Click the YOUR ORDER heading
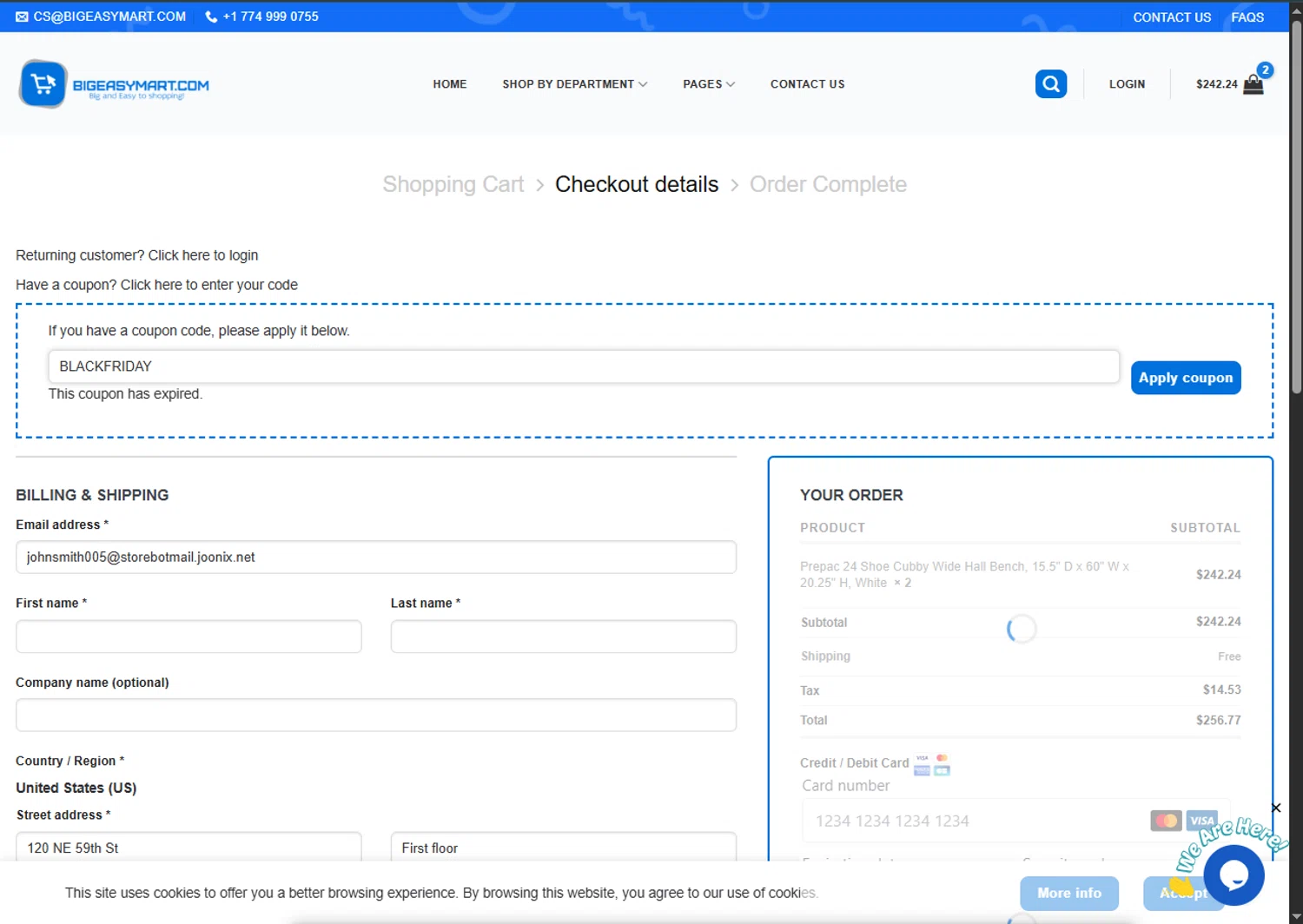This screenshot has width=1303, height=924. point(851,495)
